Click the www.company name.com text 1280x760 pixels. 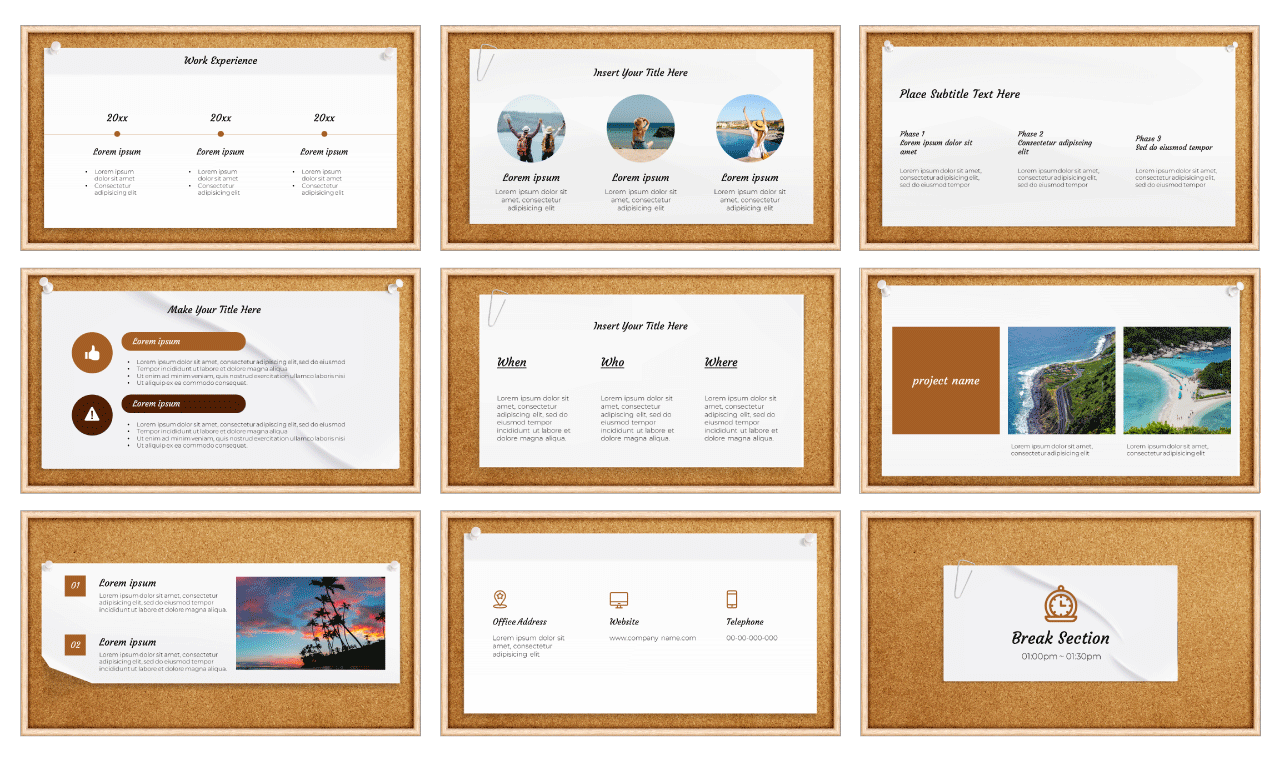[653, 638]
